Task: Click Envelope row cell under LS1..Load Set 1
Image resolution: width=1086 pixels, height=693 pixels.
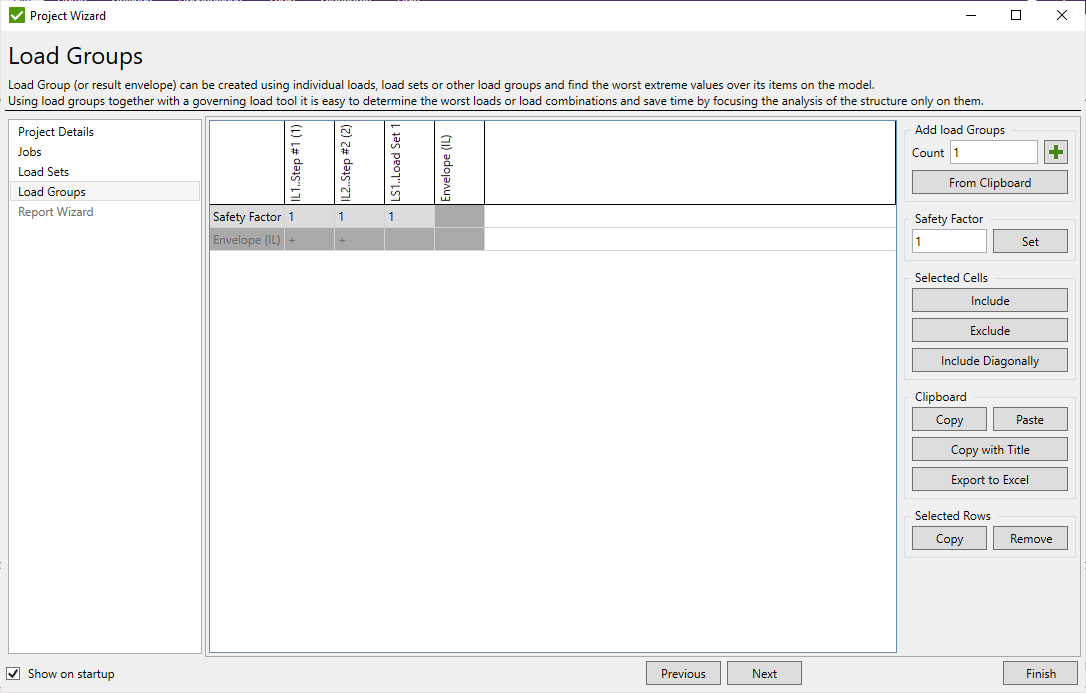Action: click(x=409, y=240)
